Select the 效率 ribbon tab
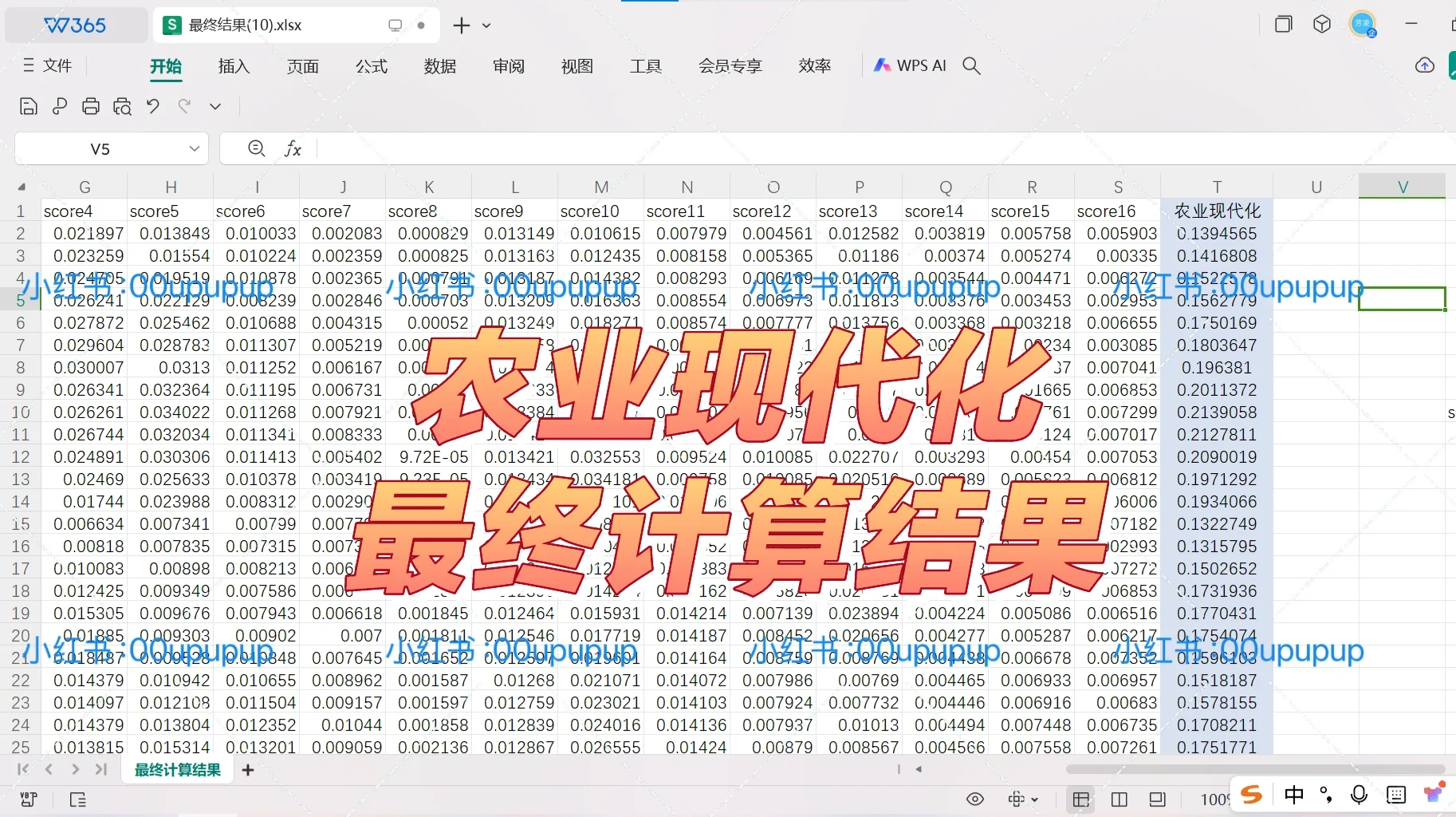The image size is (1456, 817). pos(815,66)
